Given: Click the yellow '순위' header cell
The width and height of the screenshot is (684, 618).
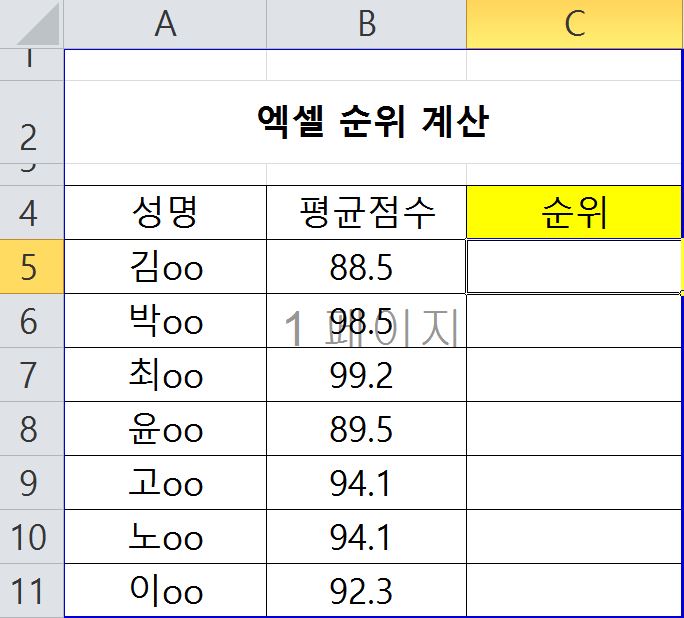Looking at the screenshot, I should [574, 212].
